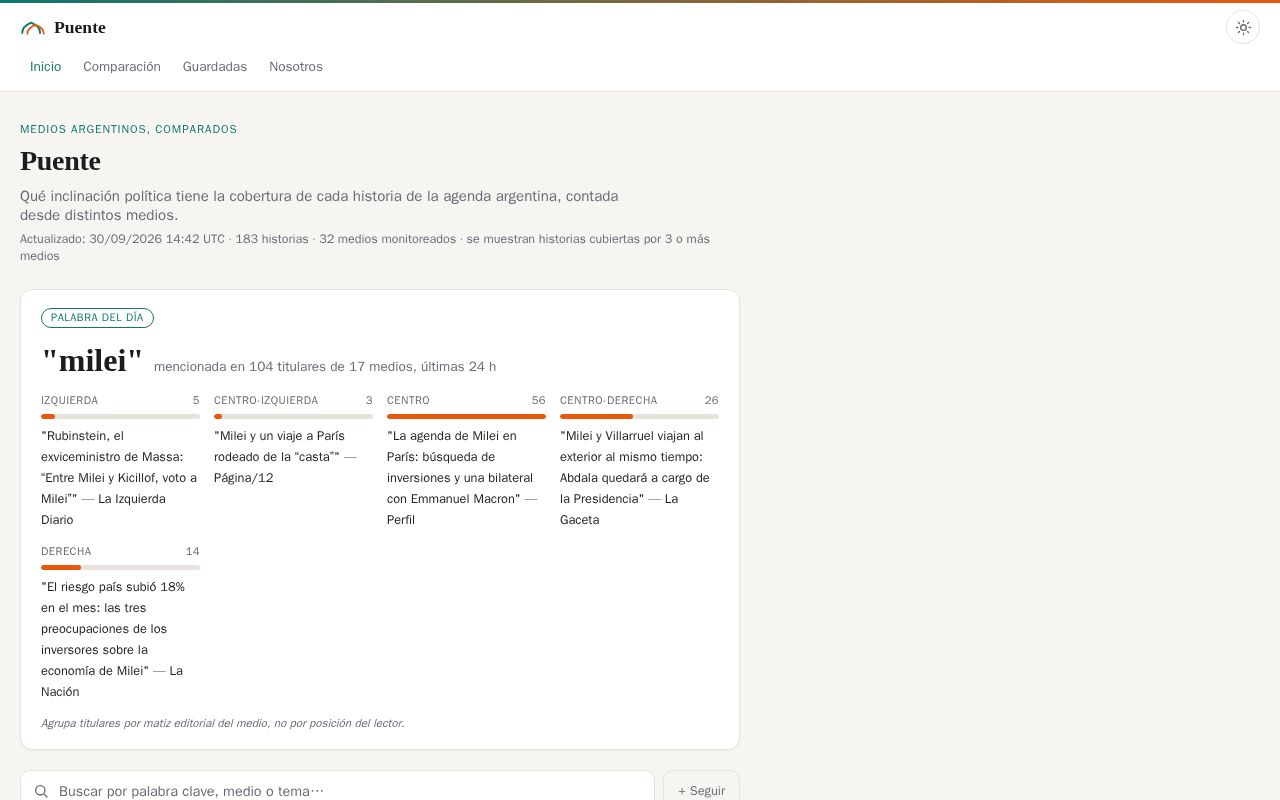Click the CENTRO column label
The height and width of the screenshot is (800, 1280).
point(409,400)
